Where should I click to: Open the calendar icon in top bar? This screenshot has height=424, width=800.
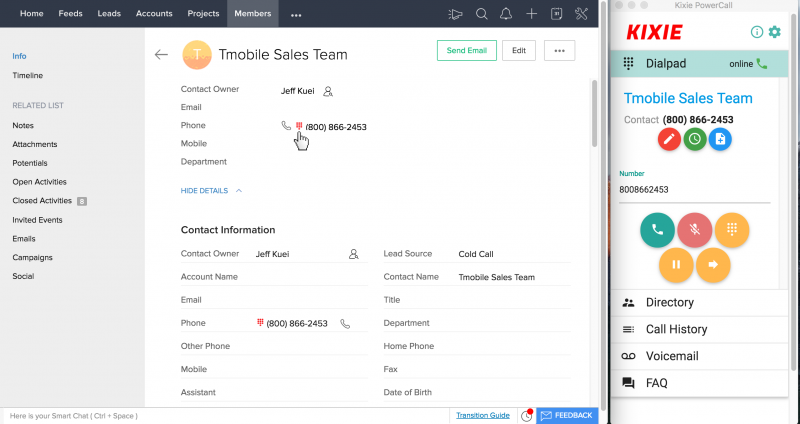click(x=557, y=14)
